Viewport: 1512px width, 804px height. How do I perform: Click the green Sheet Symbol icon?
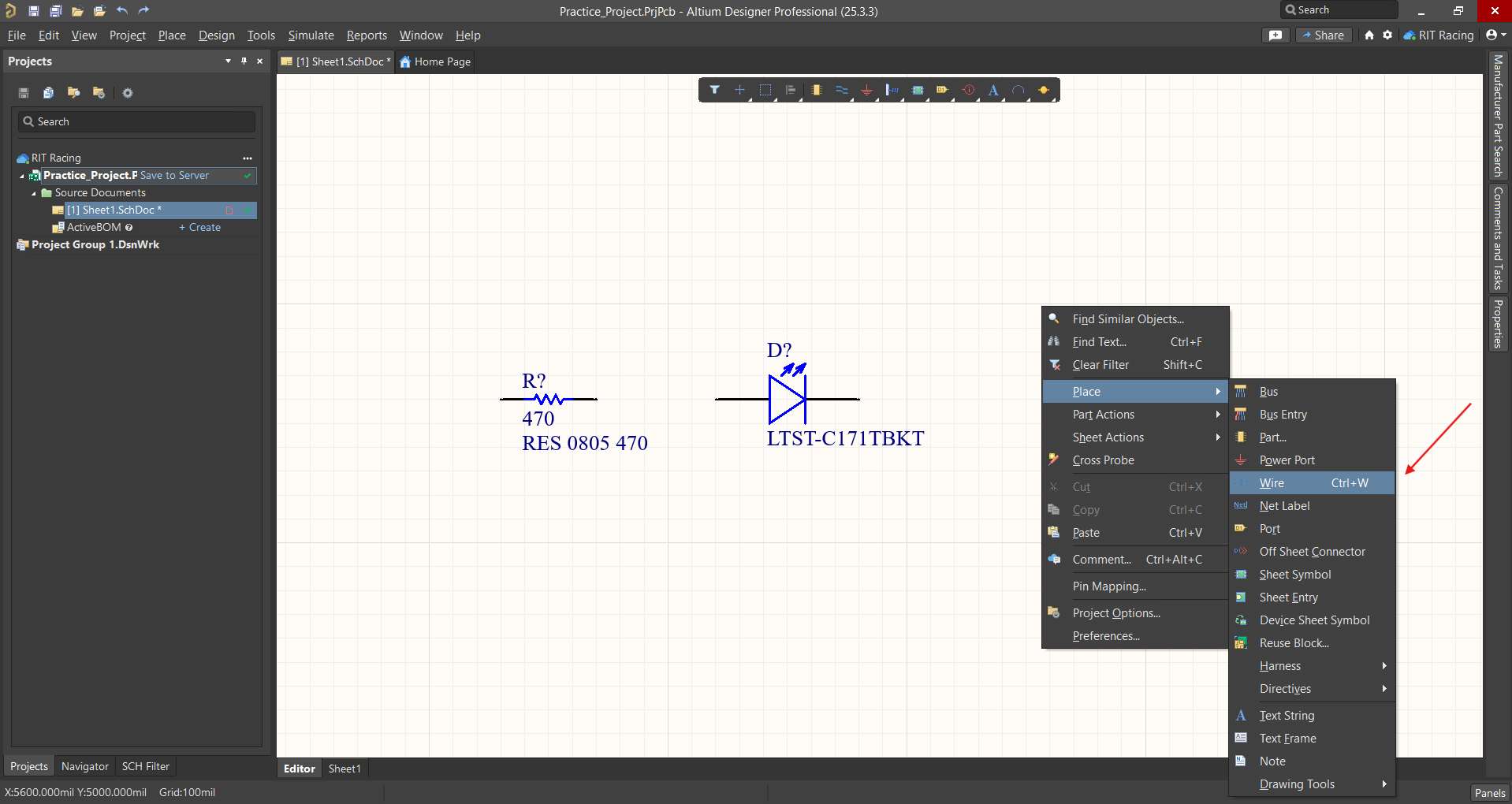coord(918,90)
